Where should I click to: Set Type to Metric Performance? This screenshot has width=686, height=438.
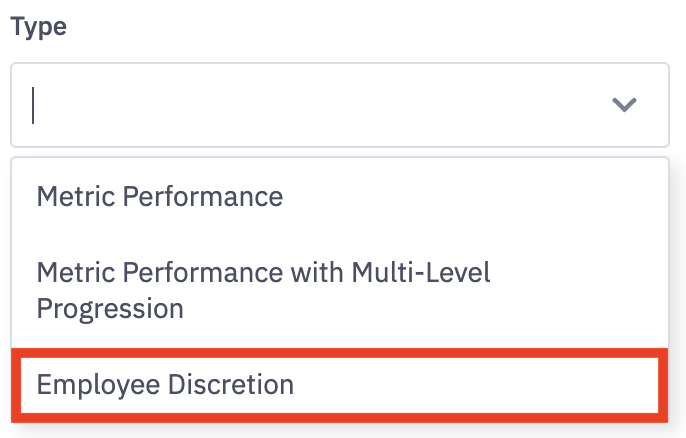click(x=160, y=196)
